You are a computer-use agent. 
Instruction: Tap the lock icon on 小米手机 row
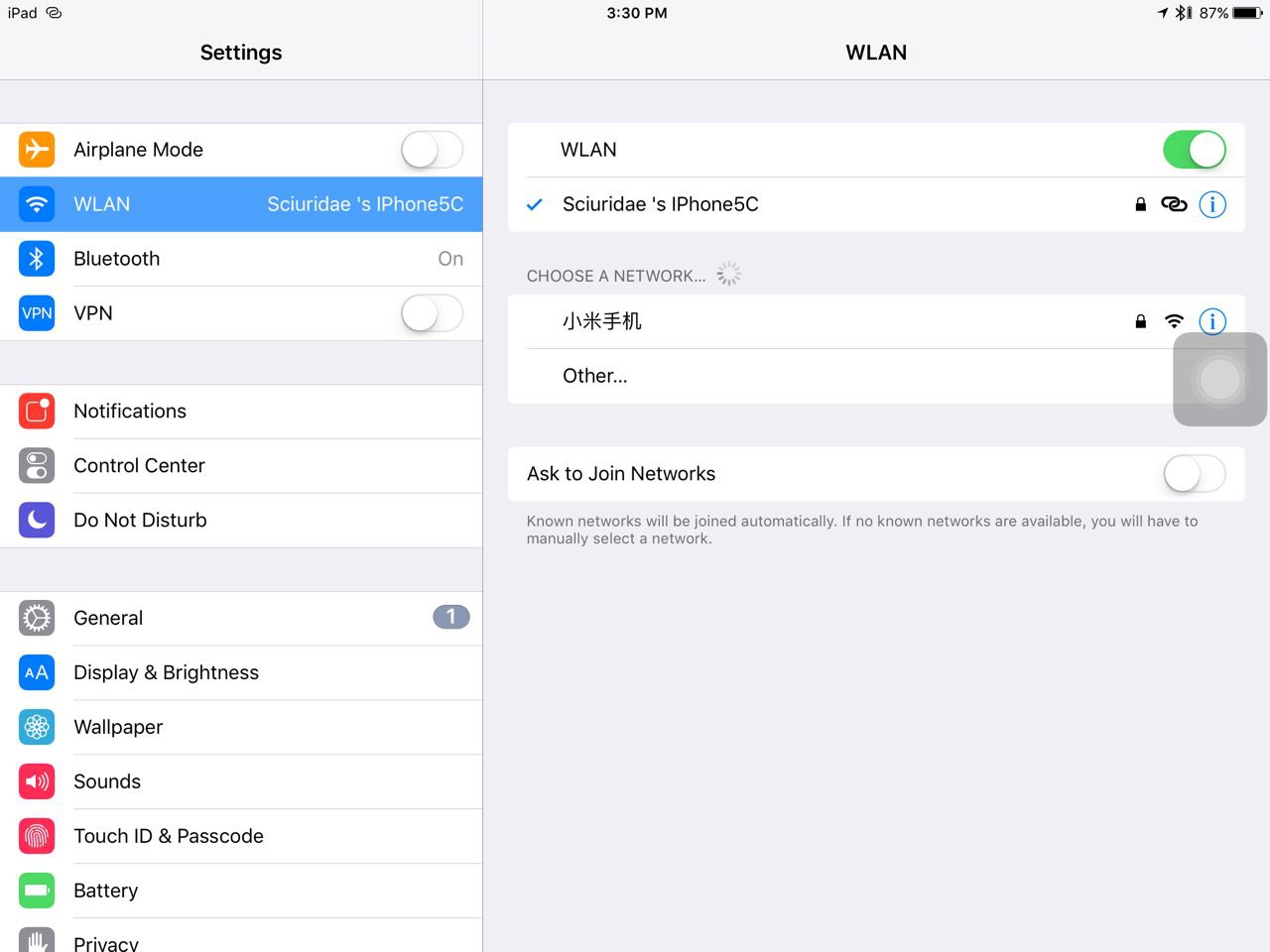[1141, 321]
